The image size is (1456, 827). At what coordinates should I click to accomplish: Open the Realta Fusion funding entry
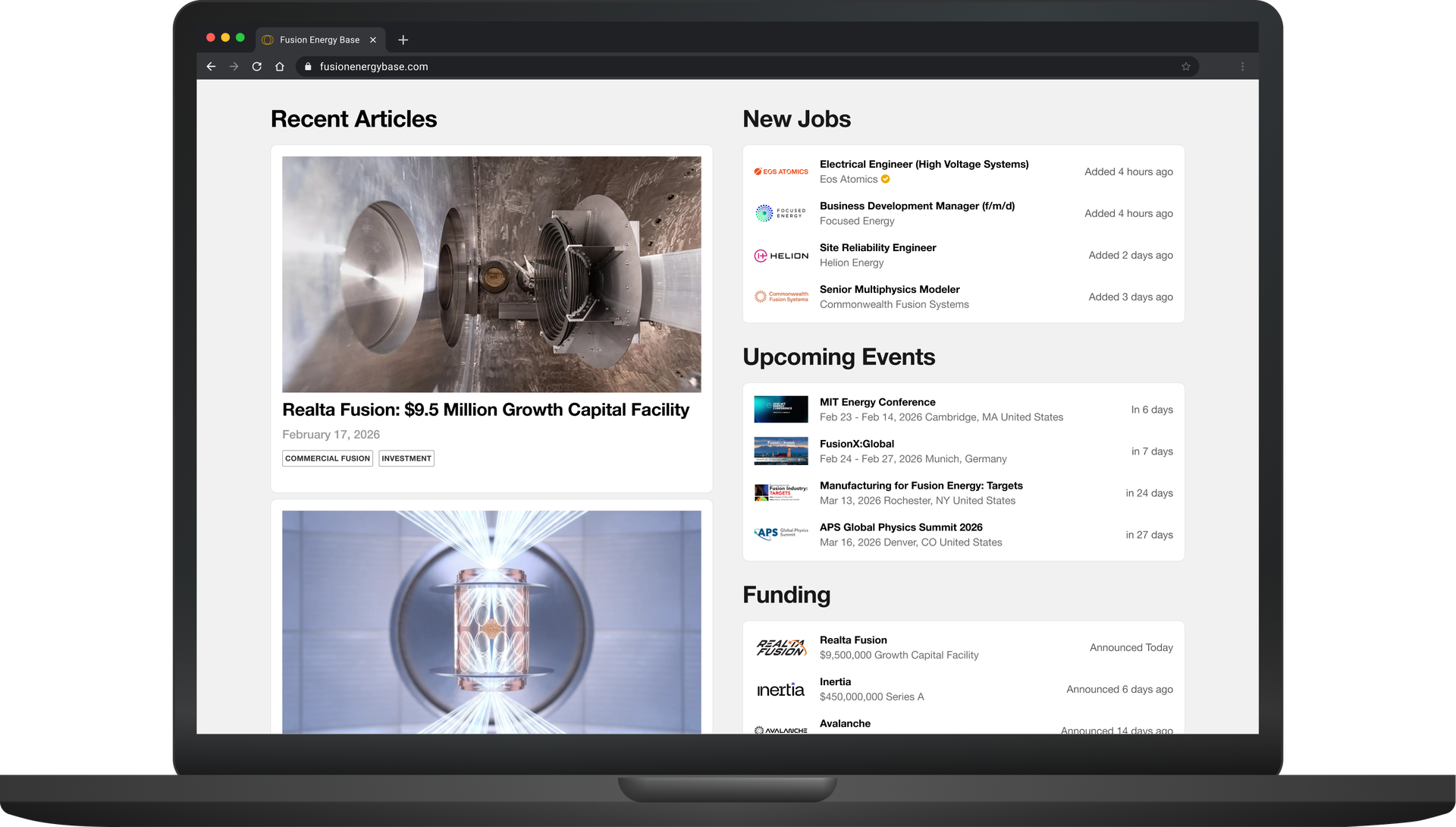pyautogui.click(x=853, y=640)
